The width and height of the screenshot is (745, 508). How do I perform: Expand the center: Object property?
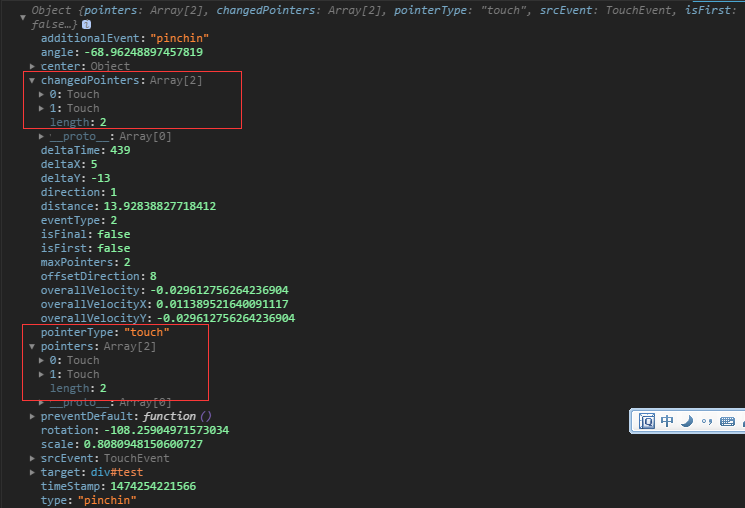[33, 66]
